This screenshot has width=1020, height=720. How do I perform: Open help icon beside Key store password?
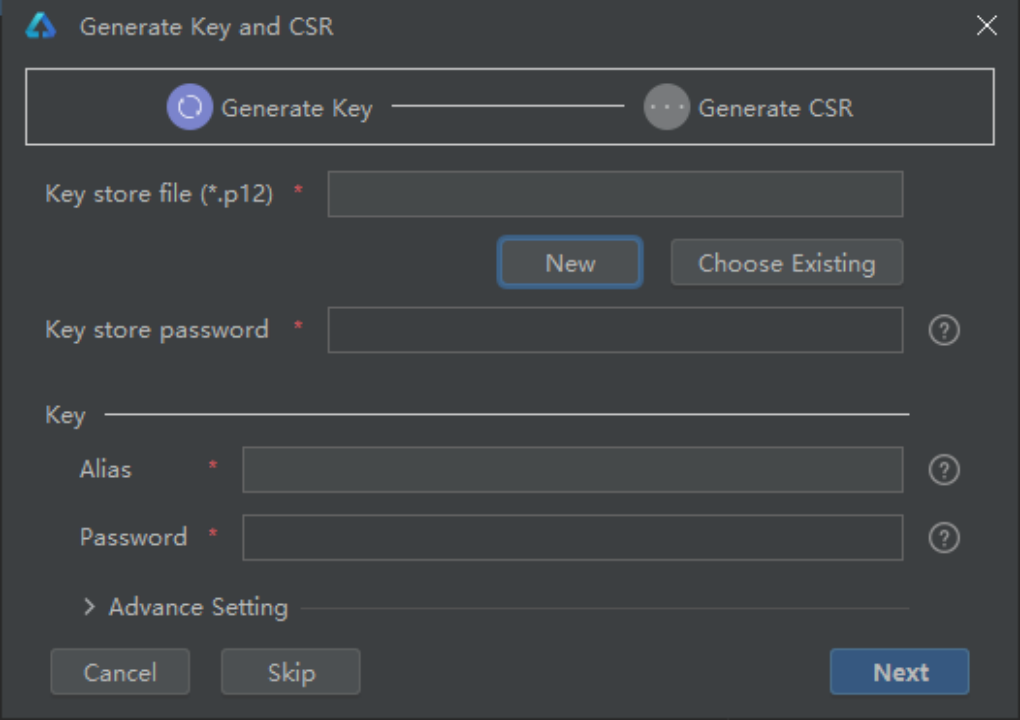point(944,330)
